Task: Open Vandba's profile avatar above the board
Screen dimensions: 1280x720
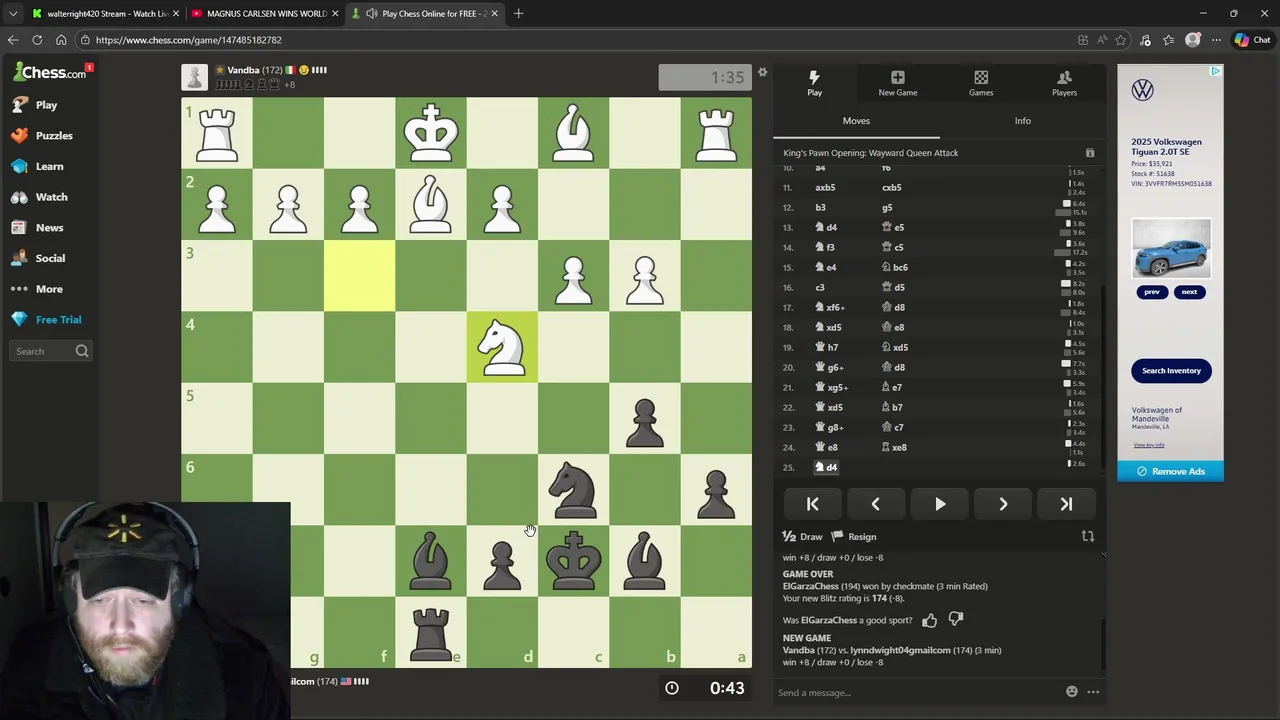Action: (194, 77)
